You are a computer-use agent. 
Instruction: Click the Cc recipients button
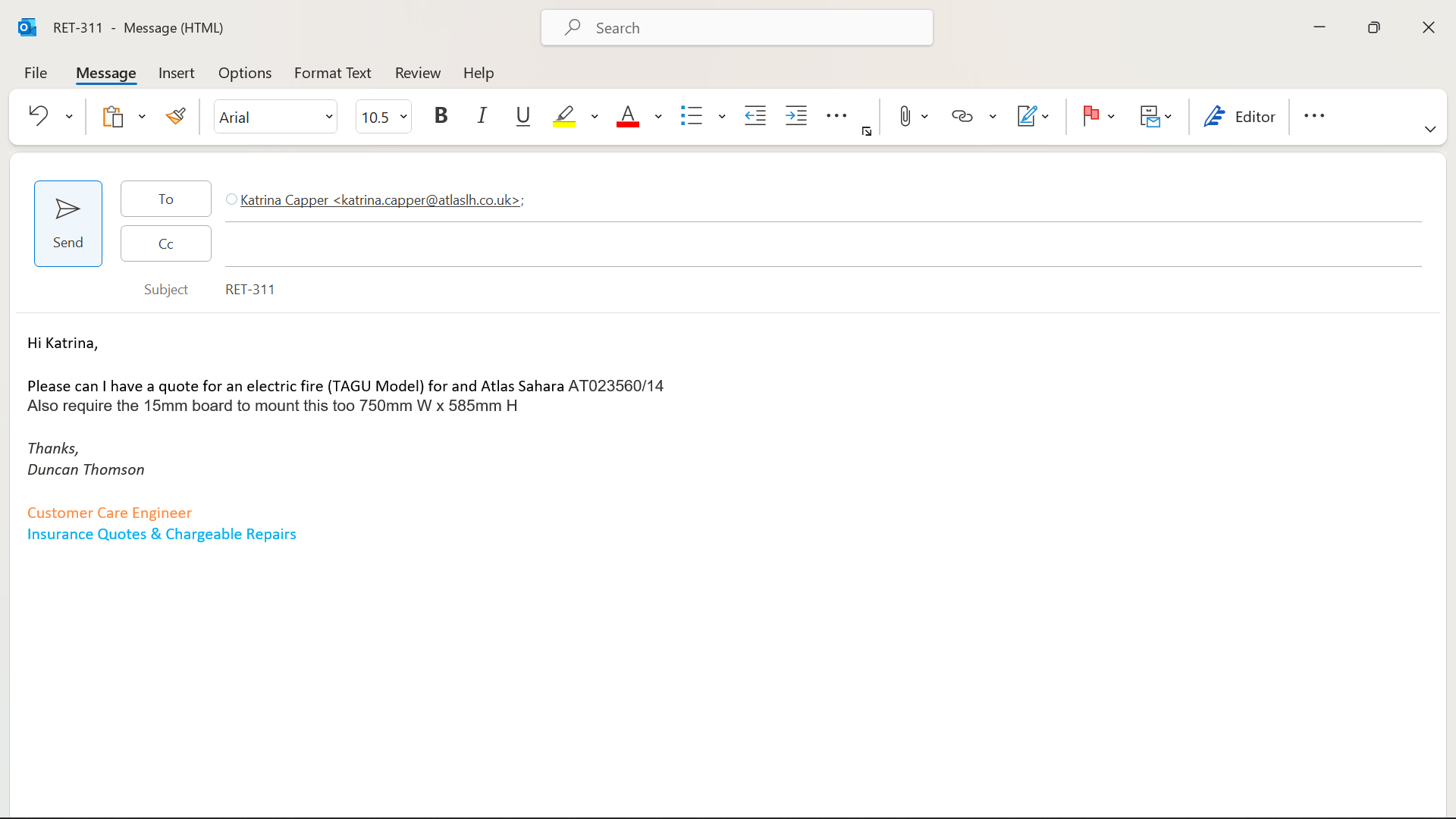pos(165,243)
